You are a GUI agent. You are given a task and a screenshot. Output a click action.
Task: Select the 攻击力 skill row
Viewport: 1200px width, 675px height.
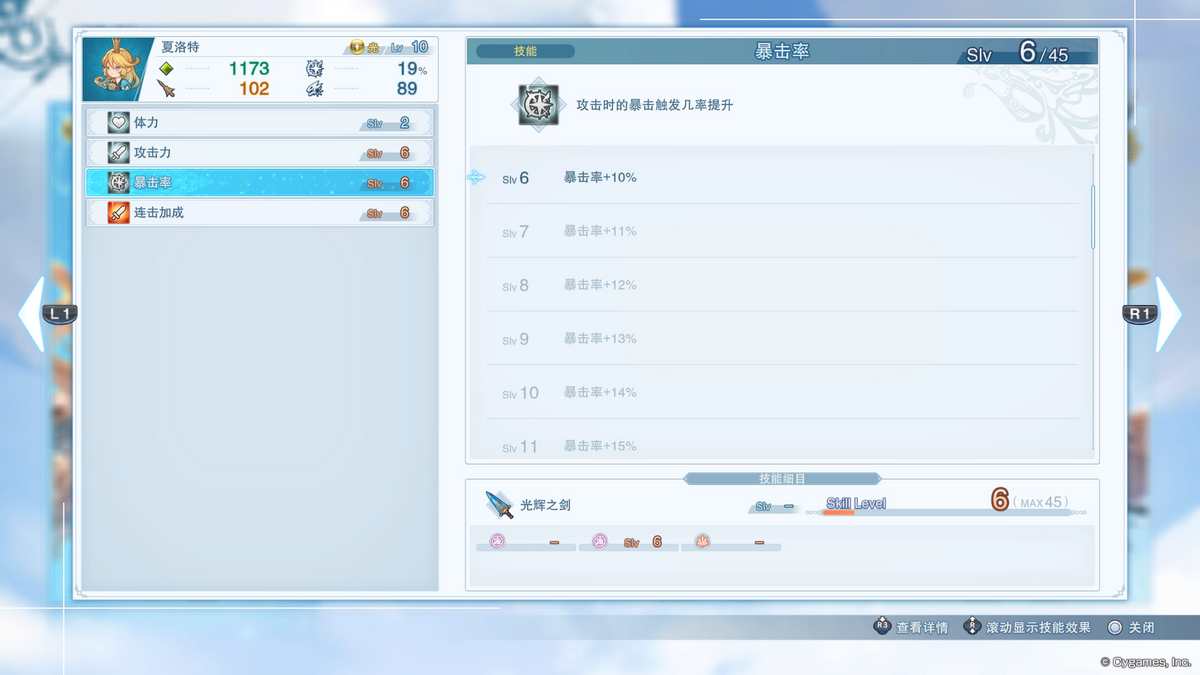tap(260, 153)
